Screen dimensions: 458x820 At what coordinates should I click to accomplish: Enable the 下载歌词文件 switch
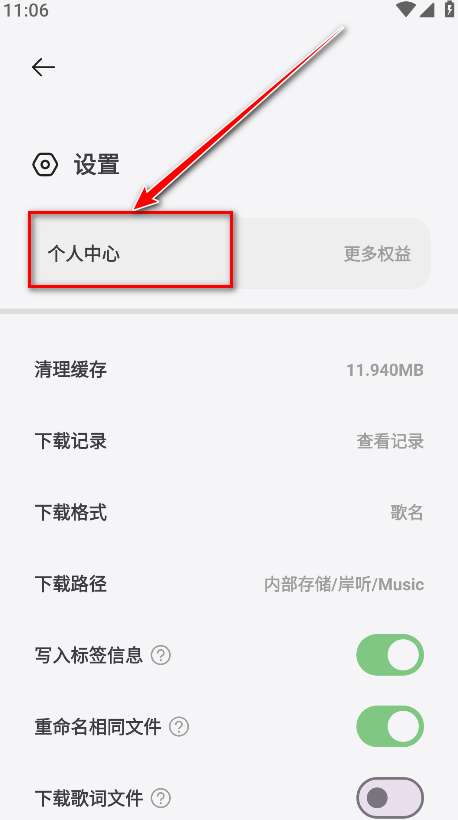[390, 798]
